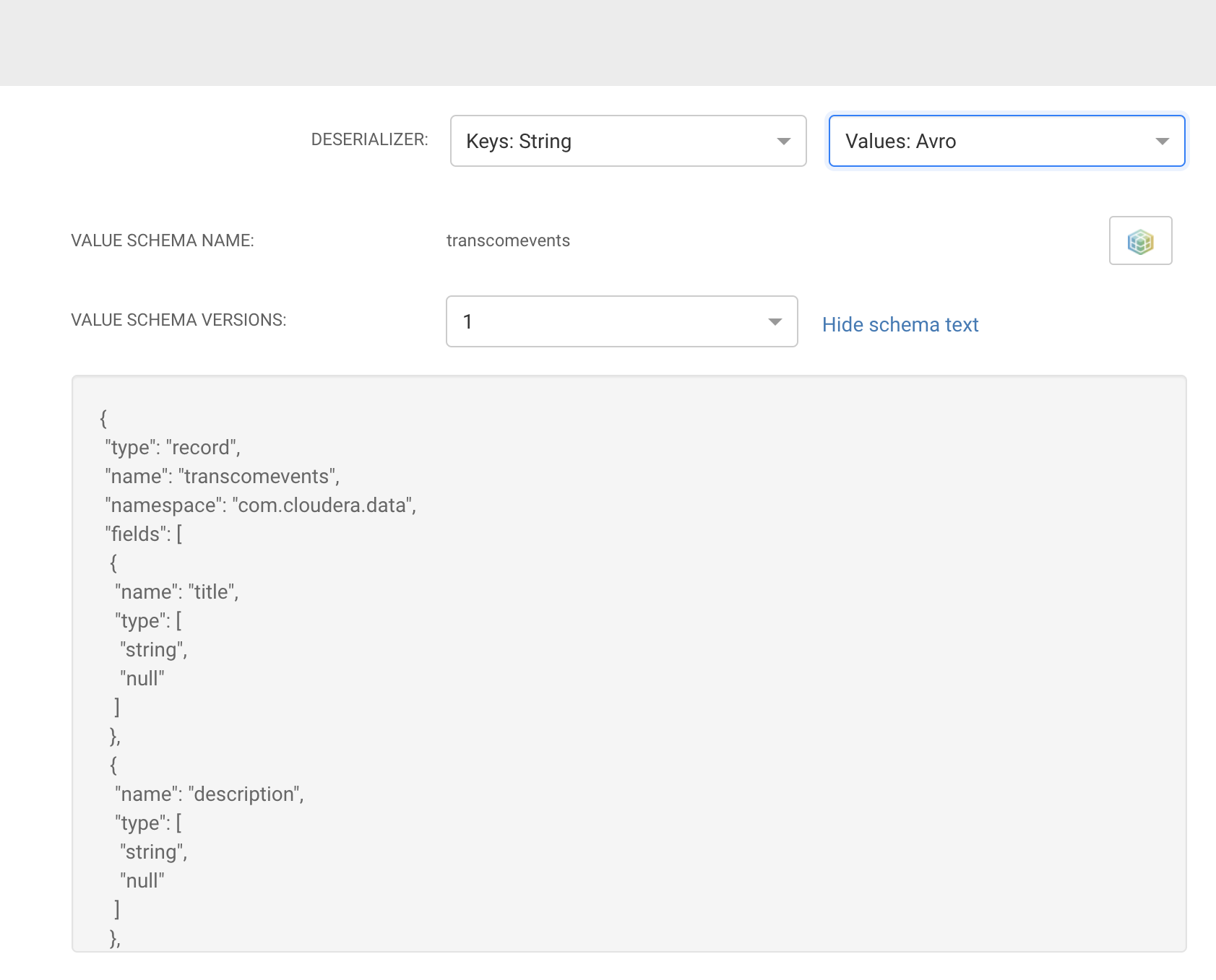Click the "name": "title" field line
This screenshot has height=980, width=1216.
(x=176, y=592)
